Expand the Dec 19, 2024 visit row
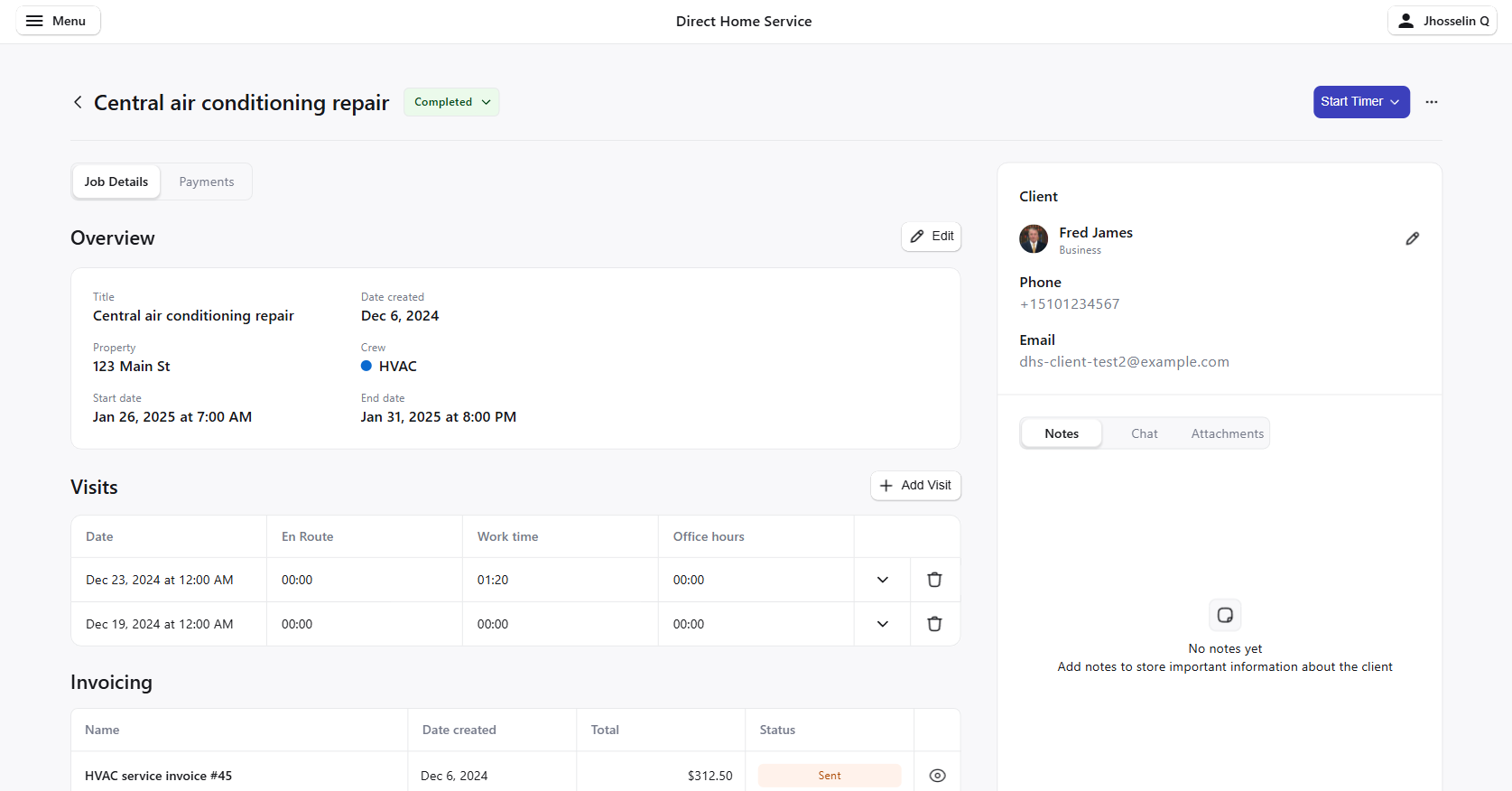The image size is (1512, 791). (x=882, y=624)
